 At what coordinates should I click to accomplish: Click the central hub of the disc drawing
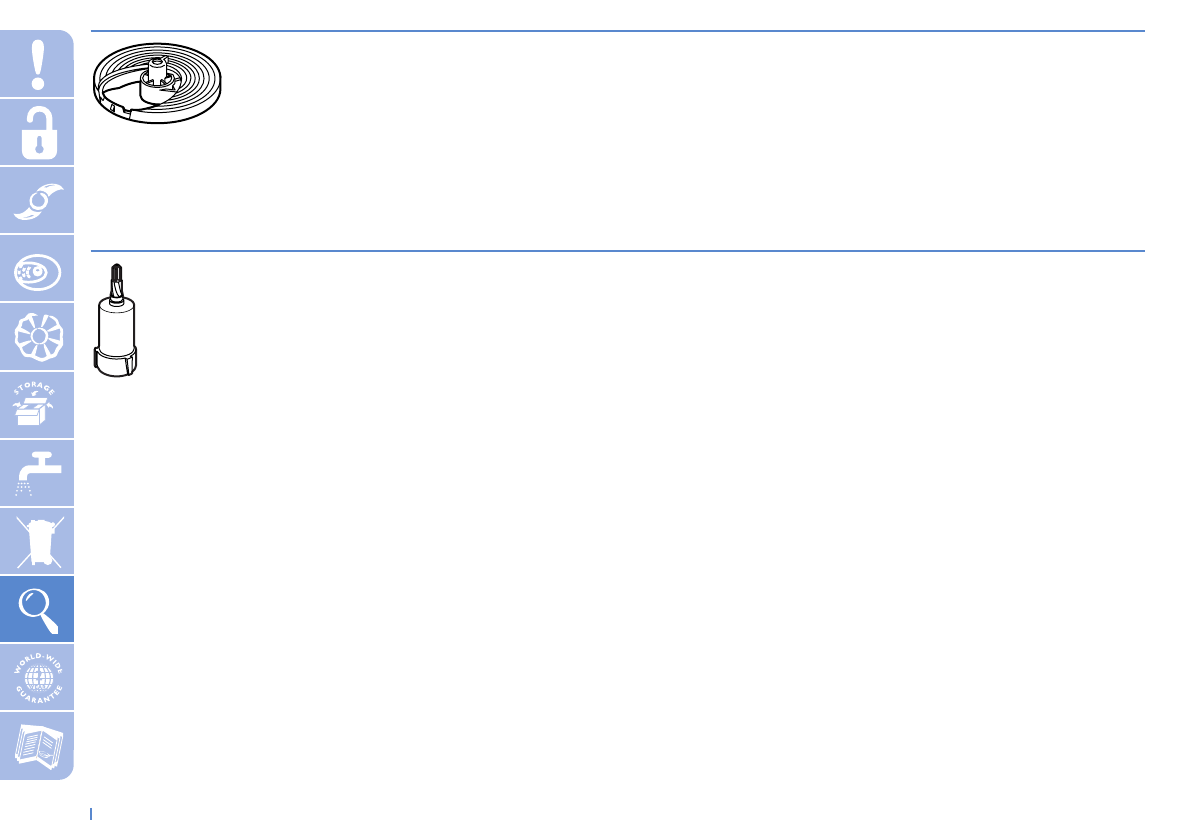click(x=156, y=77)
